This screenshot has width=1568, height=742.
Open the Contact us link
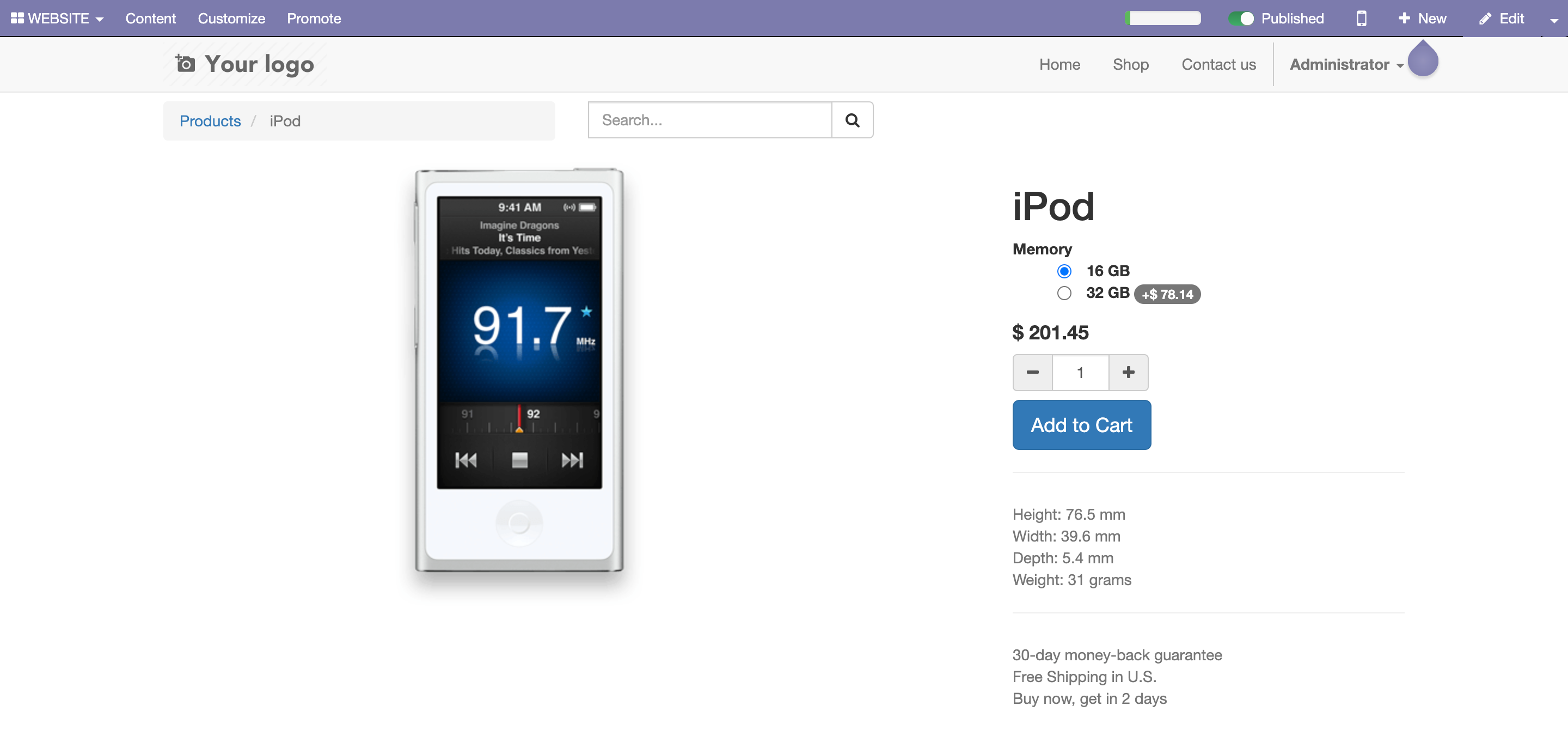(1218, 65)
